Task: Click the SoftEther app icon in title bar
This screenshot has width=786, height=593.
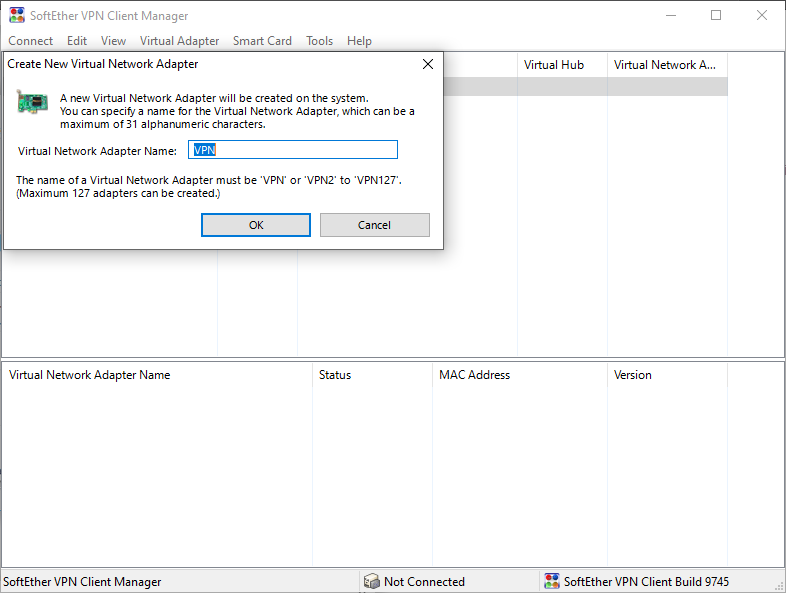Action: coord(17,15)
